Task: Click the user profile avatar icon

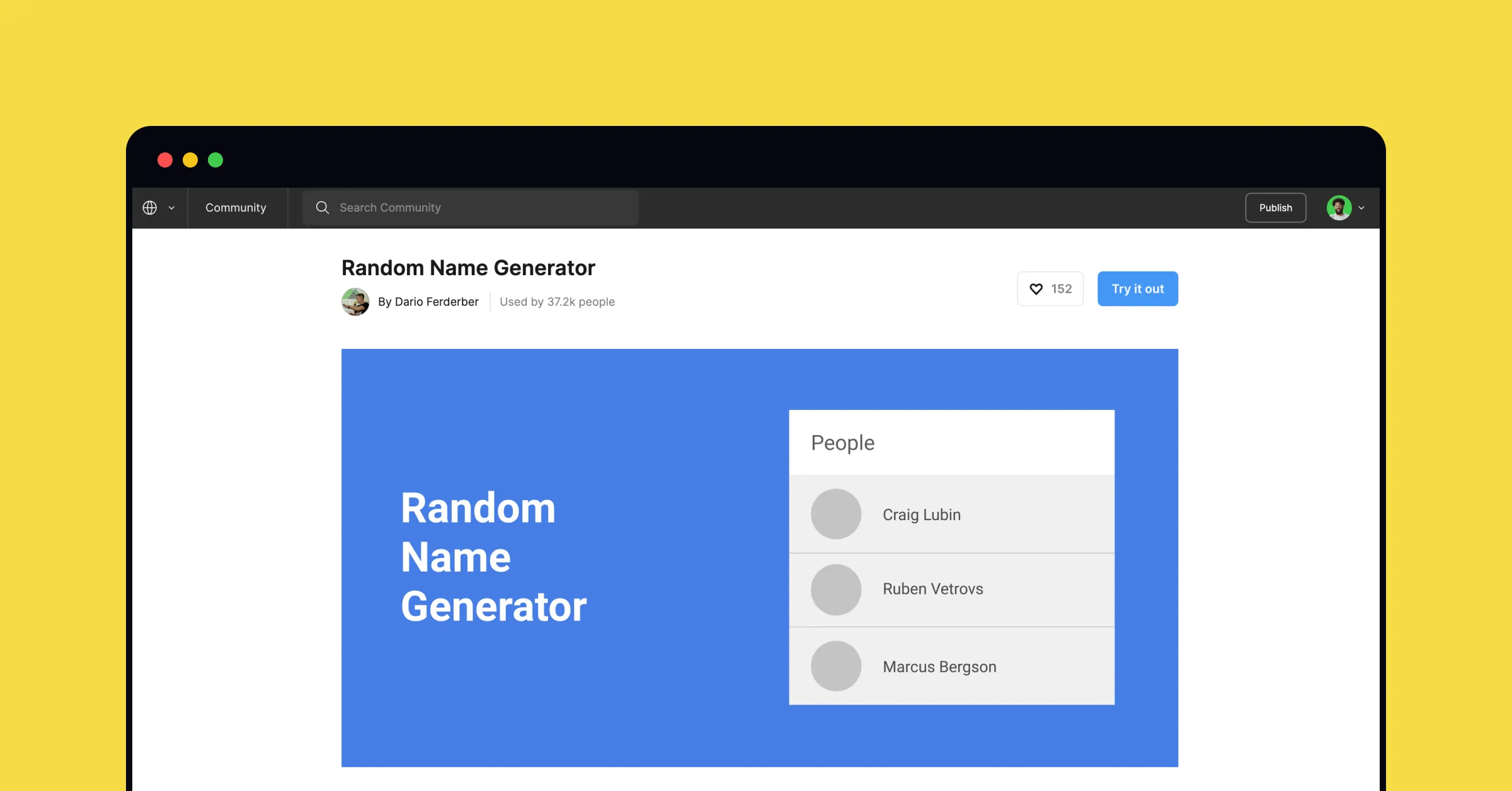Action: click(x=1339, y=207)
